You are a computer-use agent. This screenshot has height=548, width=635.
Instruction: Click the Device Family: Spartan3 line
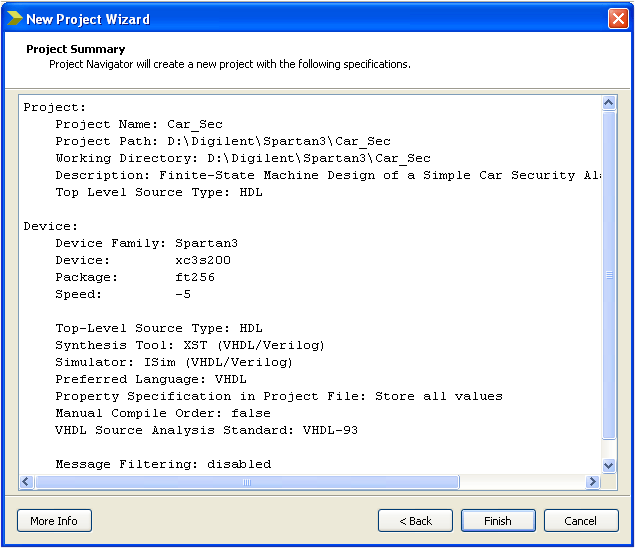(x=146, y=243)
